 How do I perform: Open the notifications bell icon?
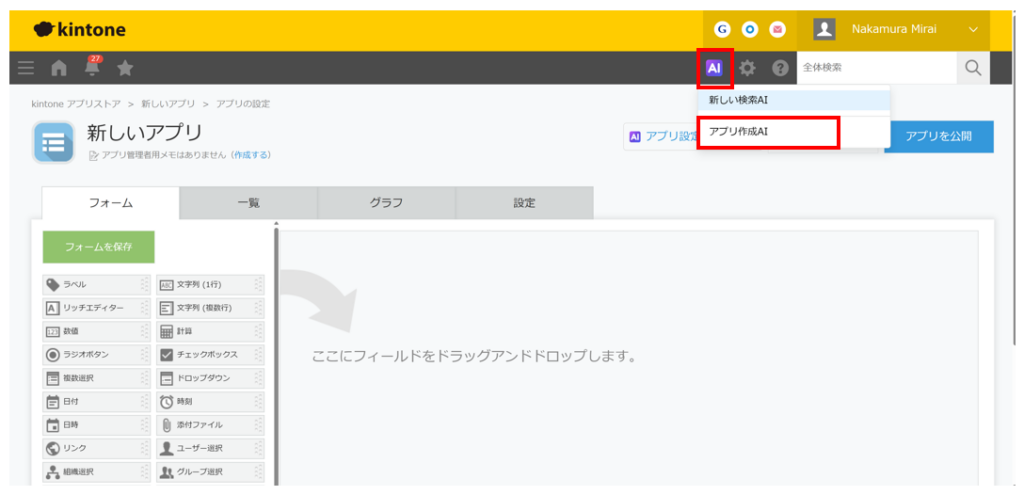[x=91, y=67]
